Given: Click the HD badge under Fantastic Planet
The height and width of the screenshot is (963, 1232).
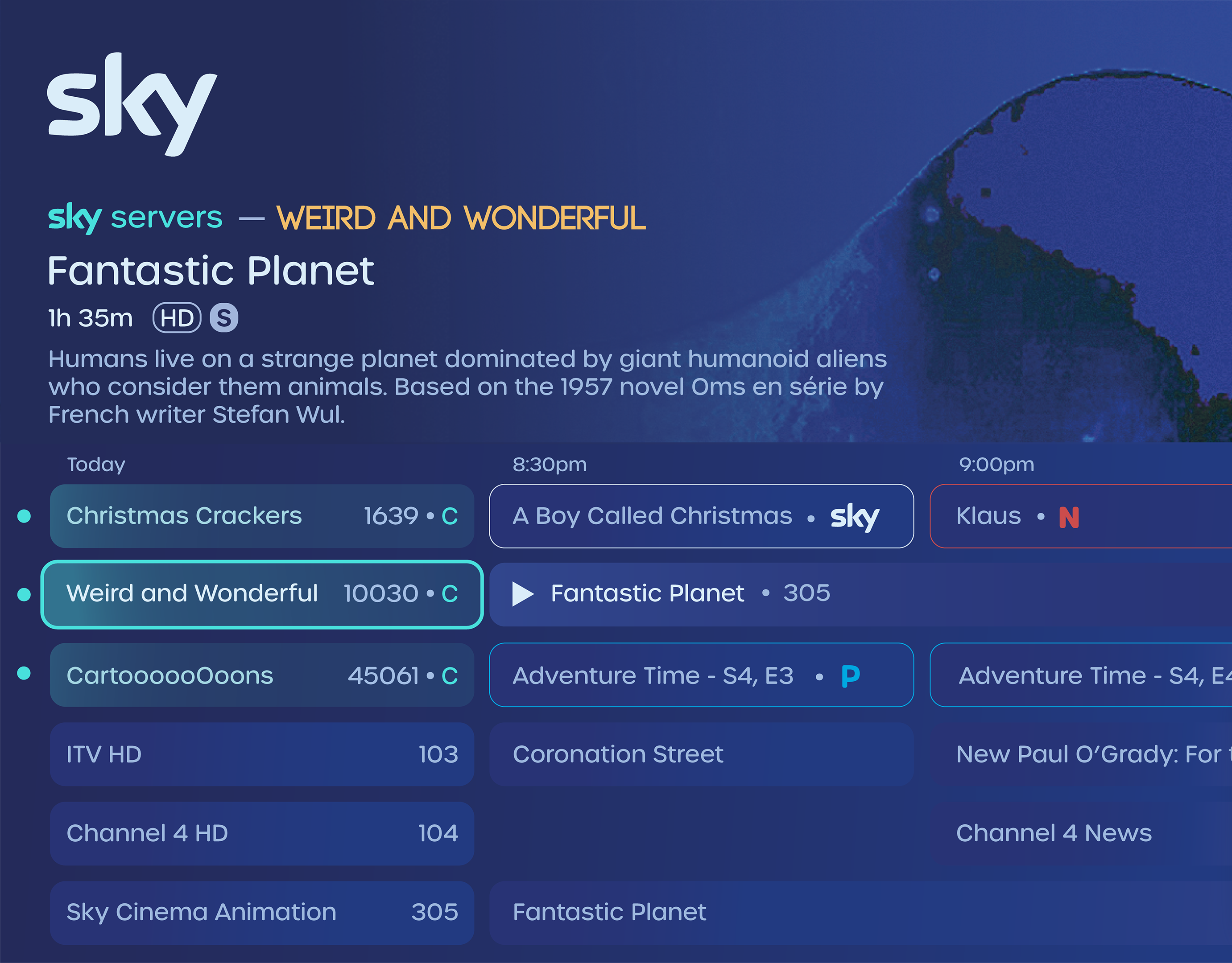Looking at the screenshot, I should click(177, 318).
